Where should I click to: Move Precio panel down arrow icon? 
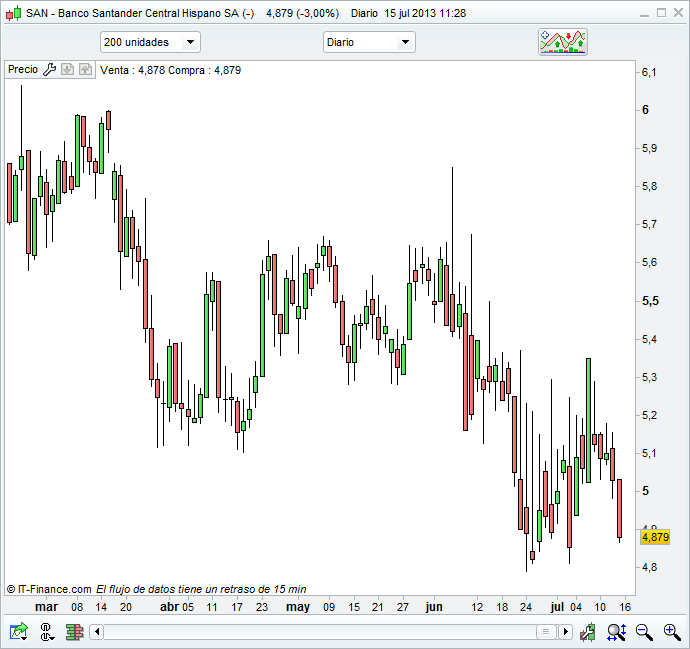coord(67,70)
